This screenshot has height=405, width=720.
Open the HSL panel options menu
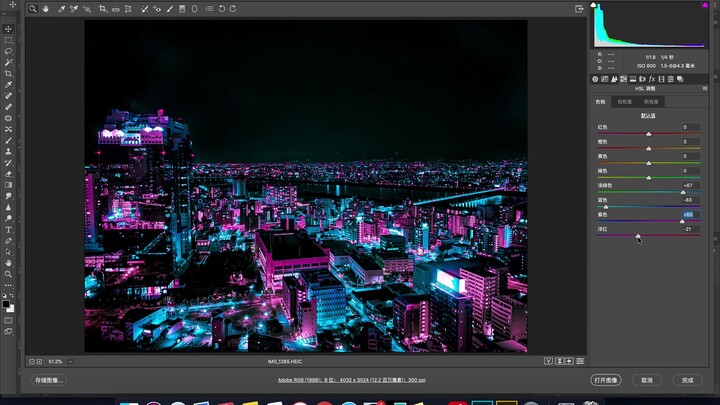pyautogui.click(x=705, y=89)
